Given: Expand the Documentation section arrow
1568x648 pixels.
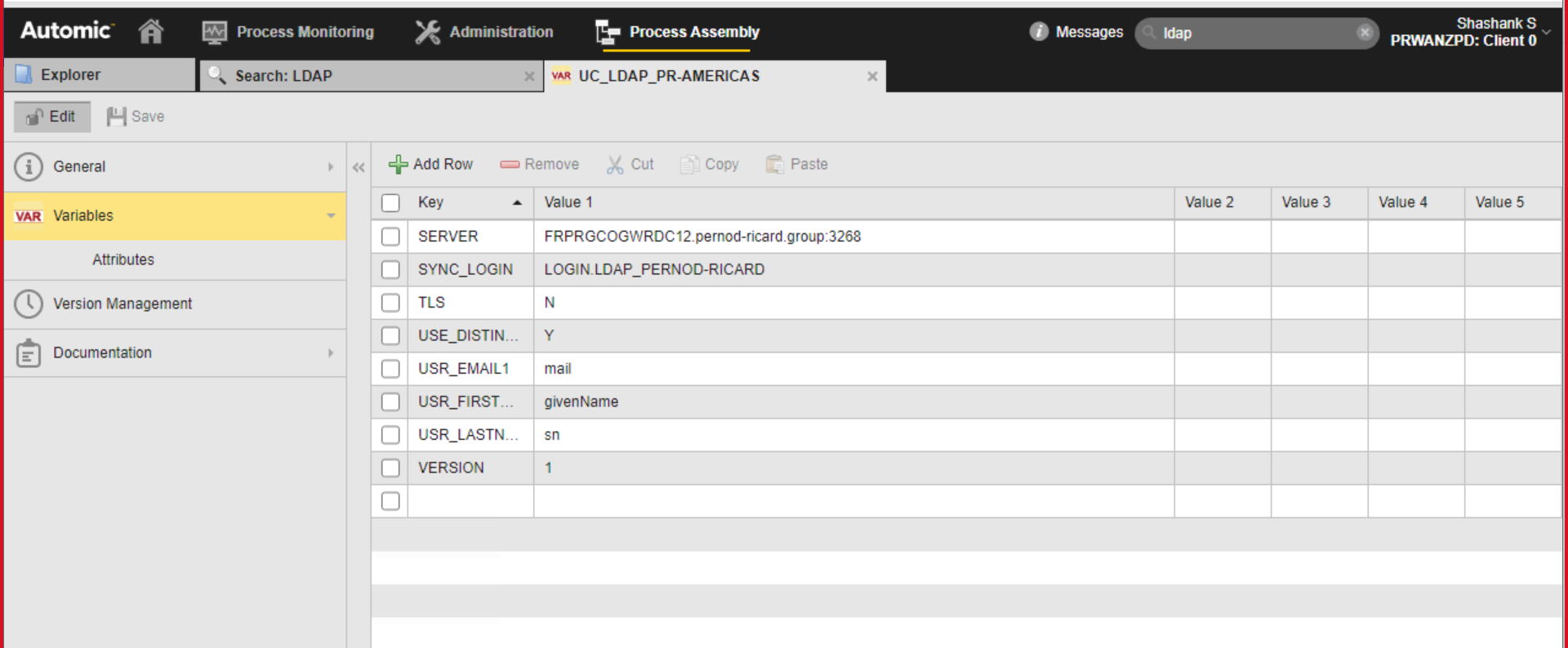Looking at the screenshot, I should pos(331,353).
